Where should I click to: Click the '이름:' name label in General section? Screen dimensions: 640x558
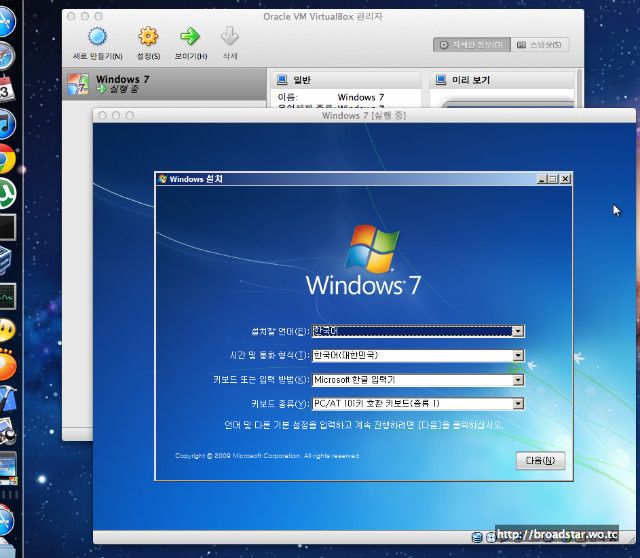pos(287,97)
